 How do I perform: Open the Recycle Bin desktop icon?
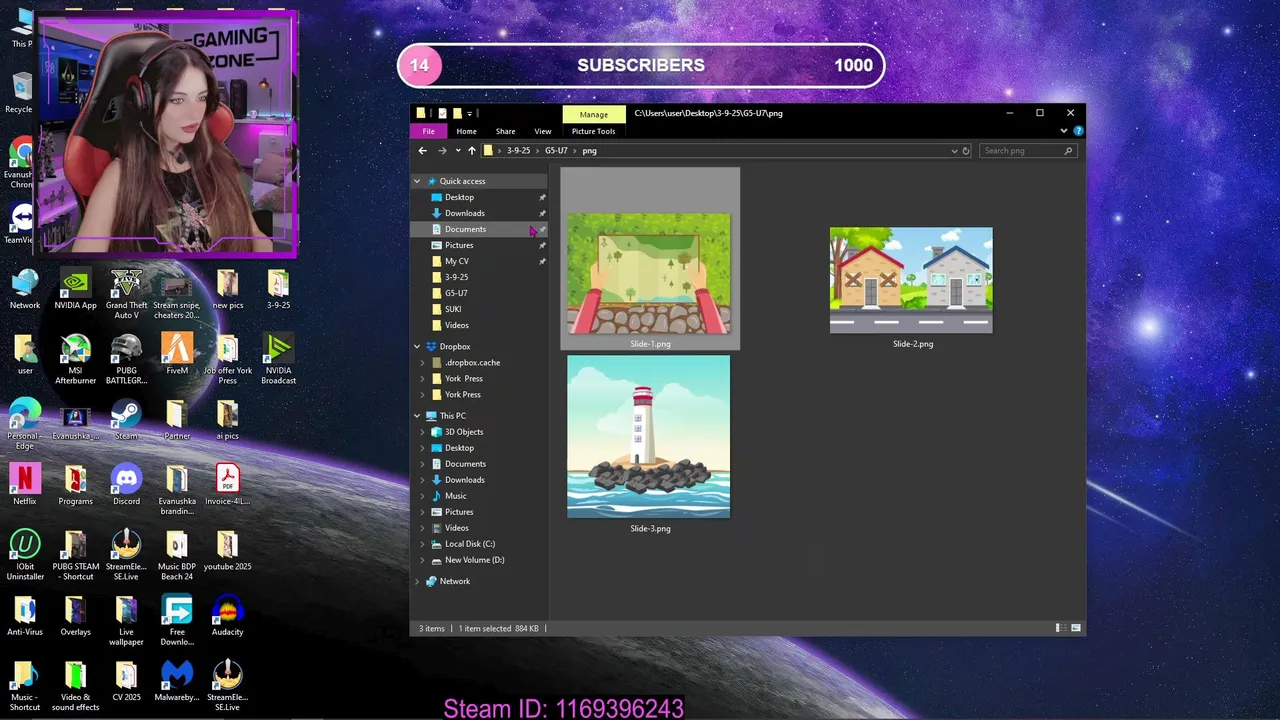click(19, 93)
